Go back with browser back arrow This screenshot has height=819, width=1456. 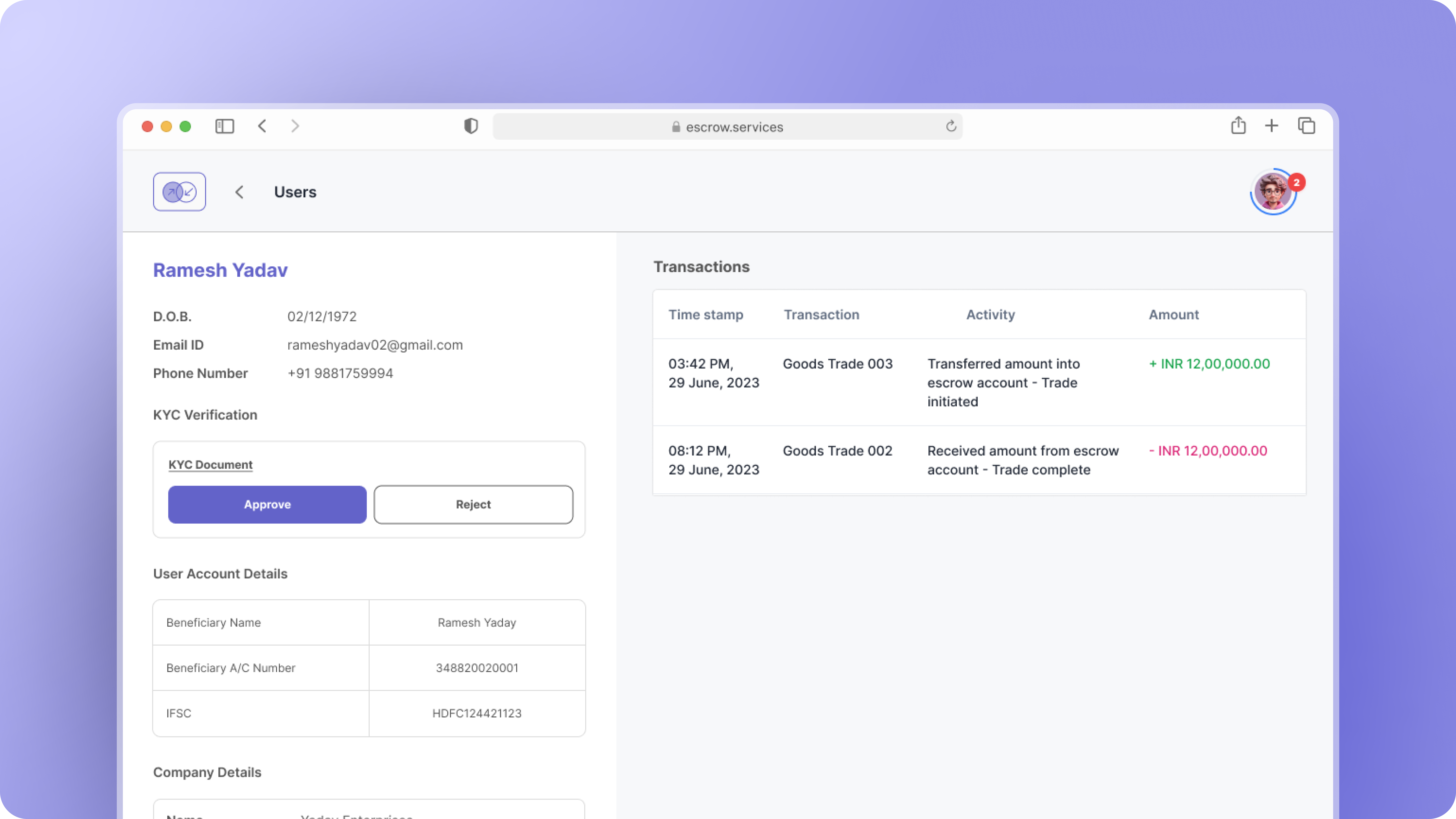(262, 126)
